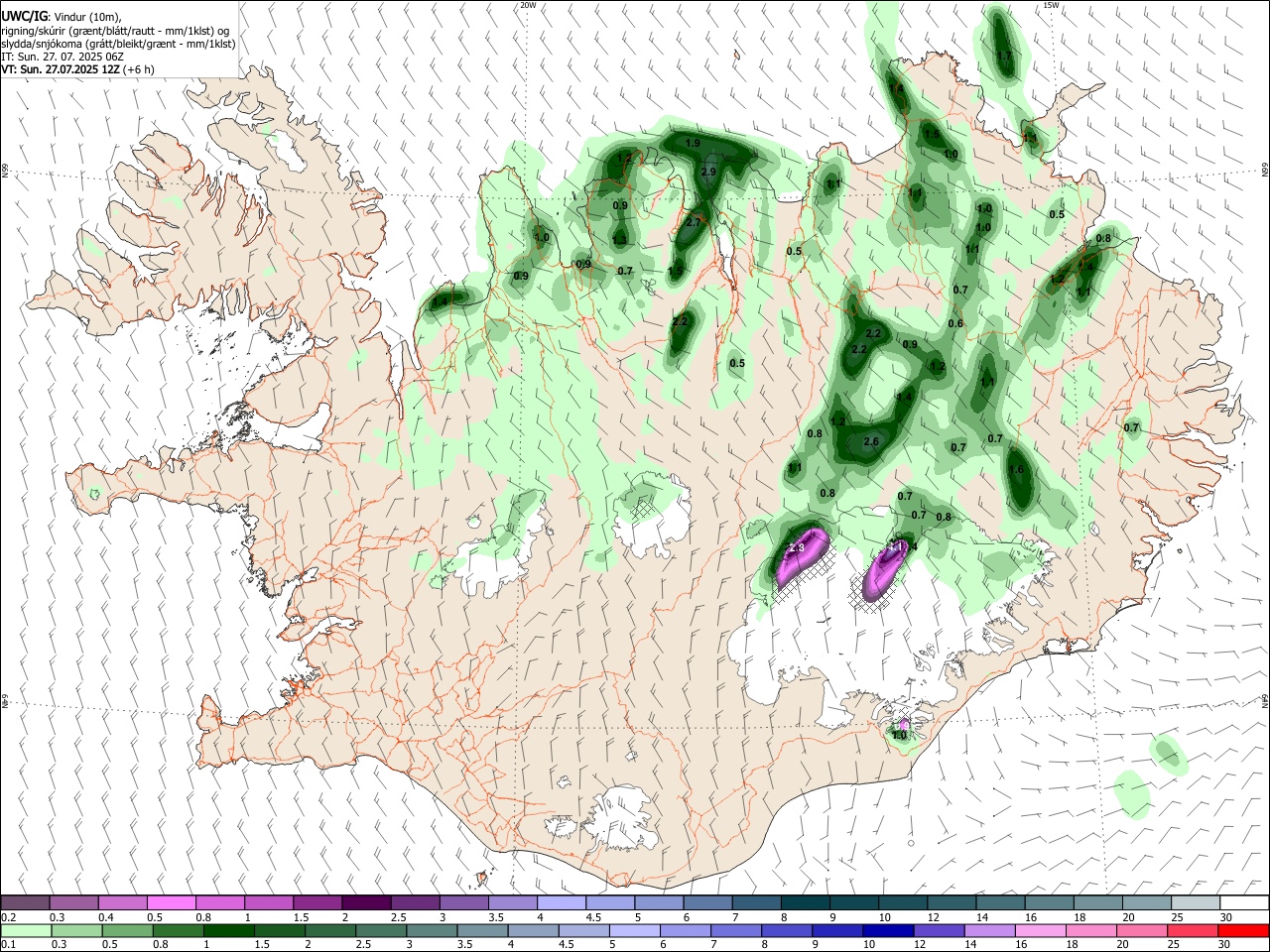This screenshot has height=952, width=1270.
Task: Click the '1.7' precipitation value near top right
Action: click(x=1004, y=56)
